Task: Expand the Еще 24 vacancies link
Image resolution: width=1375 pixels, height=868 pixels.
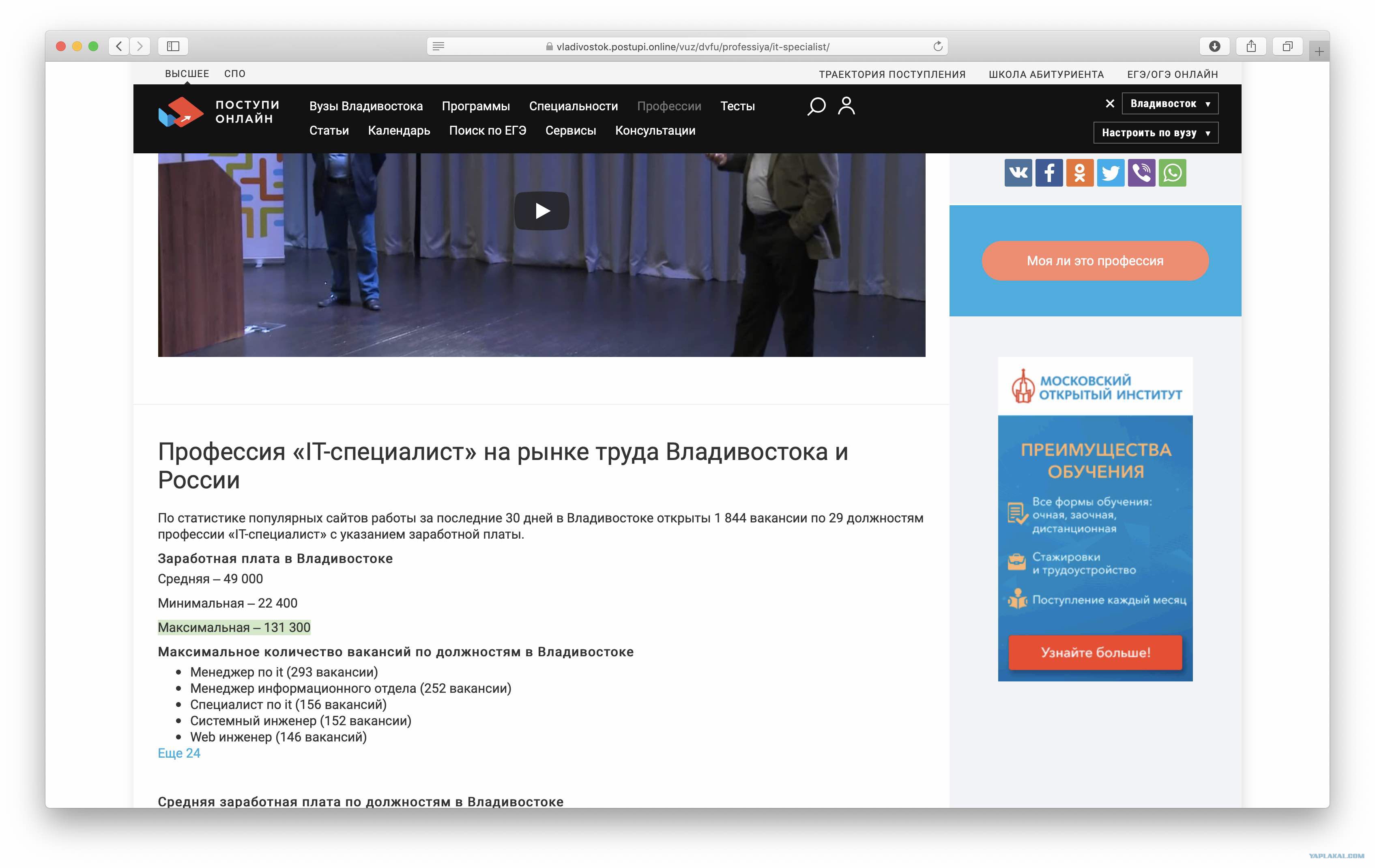Action: pos(179,753)
